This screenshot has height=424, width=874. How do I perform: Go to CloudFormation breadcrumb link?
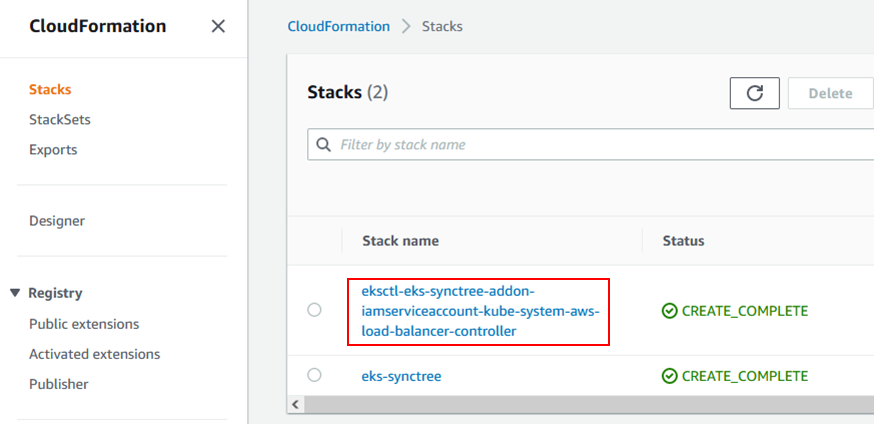coord(338,26)
